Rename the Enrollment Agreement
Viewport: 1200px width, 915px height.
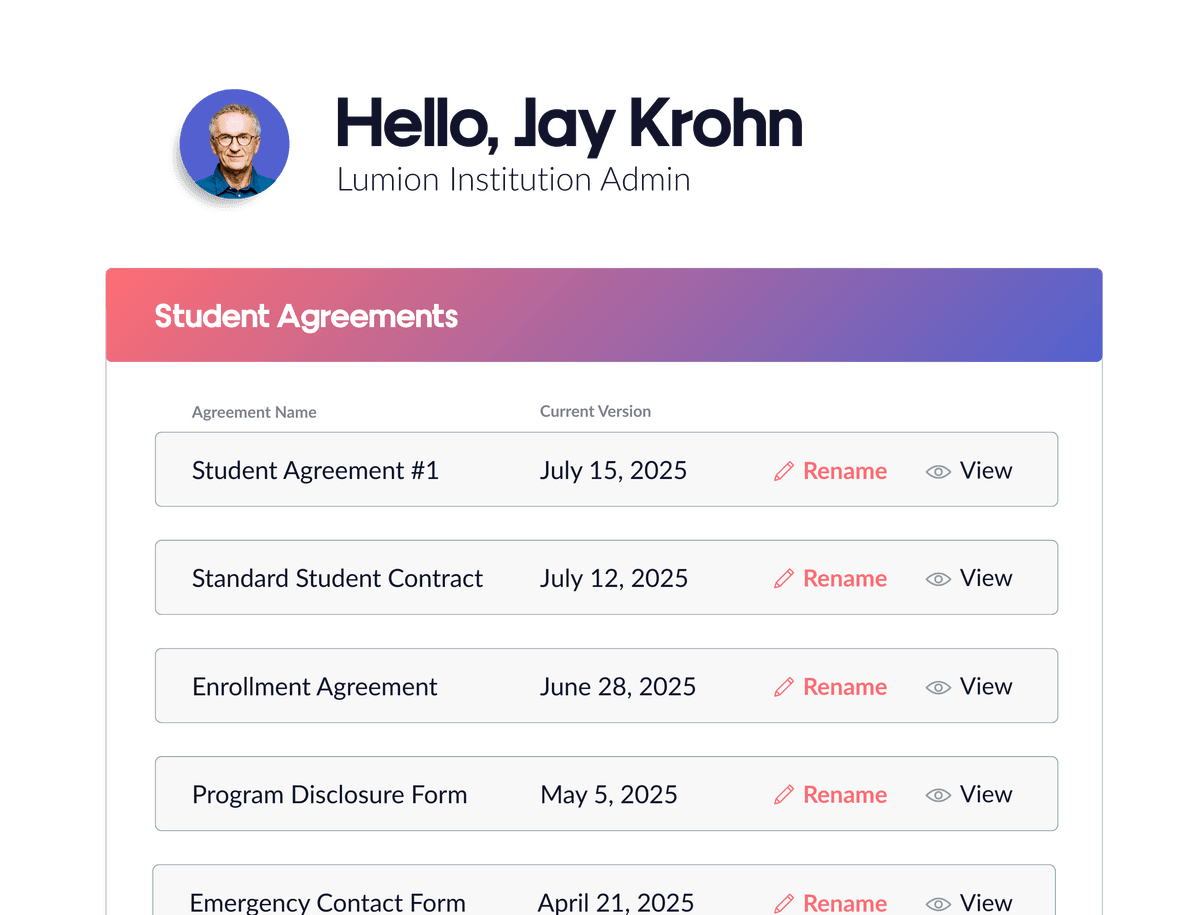tap(845, 687)
